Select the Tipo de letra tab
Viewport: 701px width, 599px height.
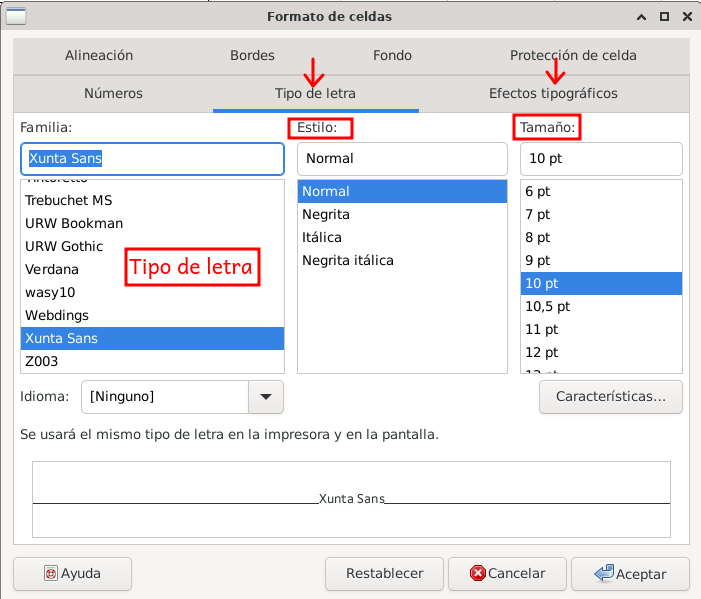click(x=315, y=93)
